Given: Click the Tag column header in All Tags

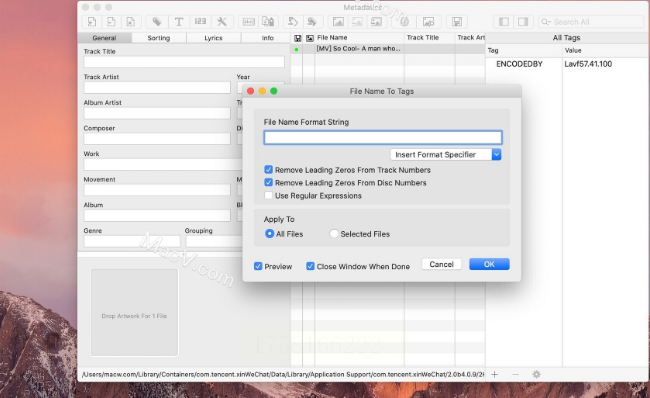Looking at the screenshot, I should coord(524,51).
